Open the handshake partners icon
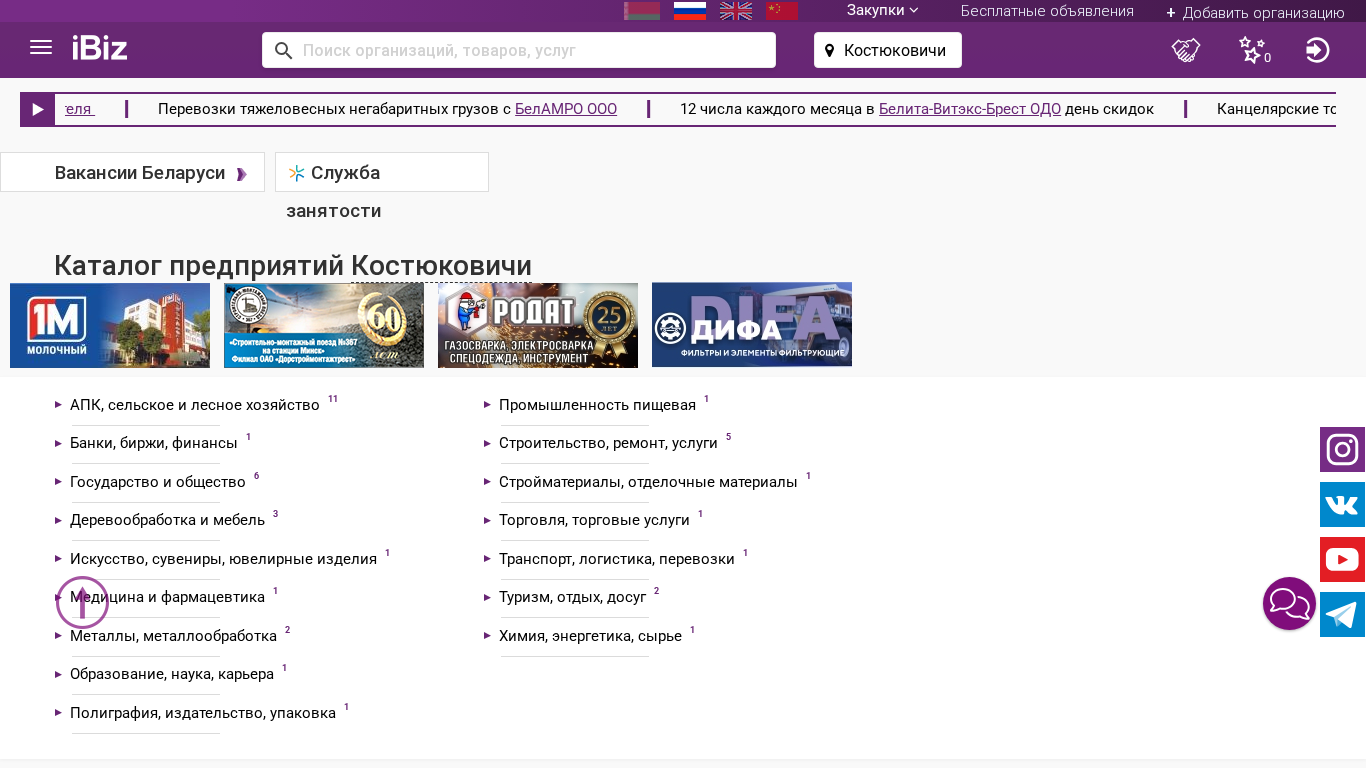The width and height of the screenshot is (1366, 768). point(1185,50)
